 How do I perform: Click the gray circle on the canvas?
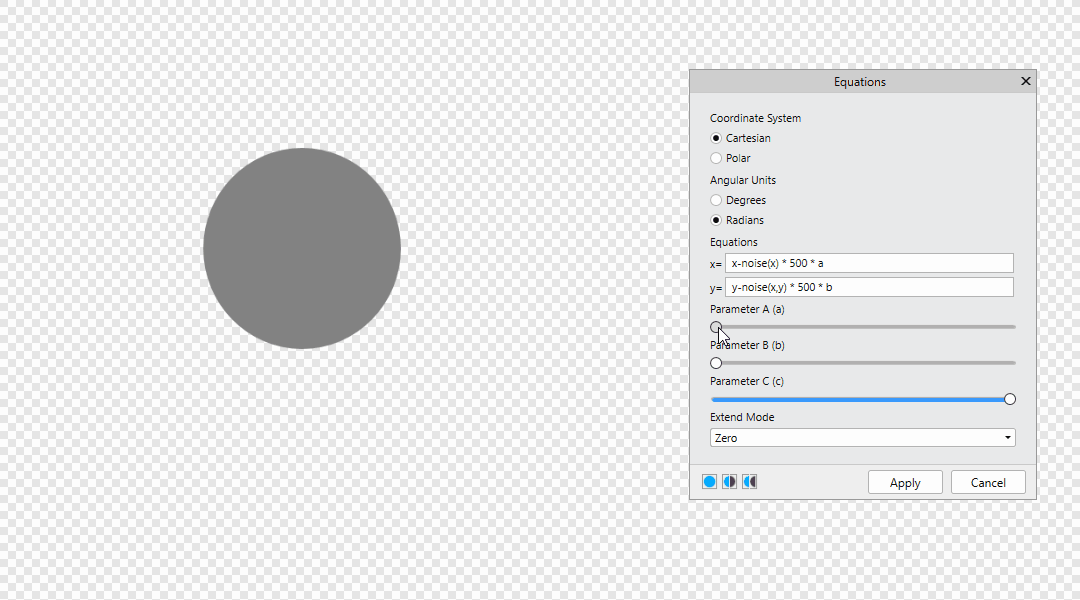pos(301,248)
